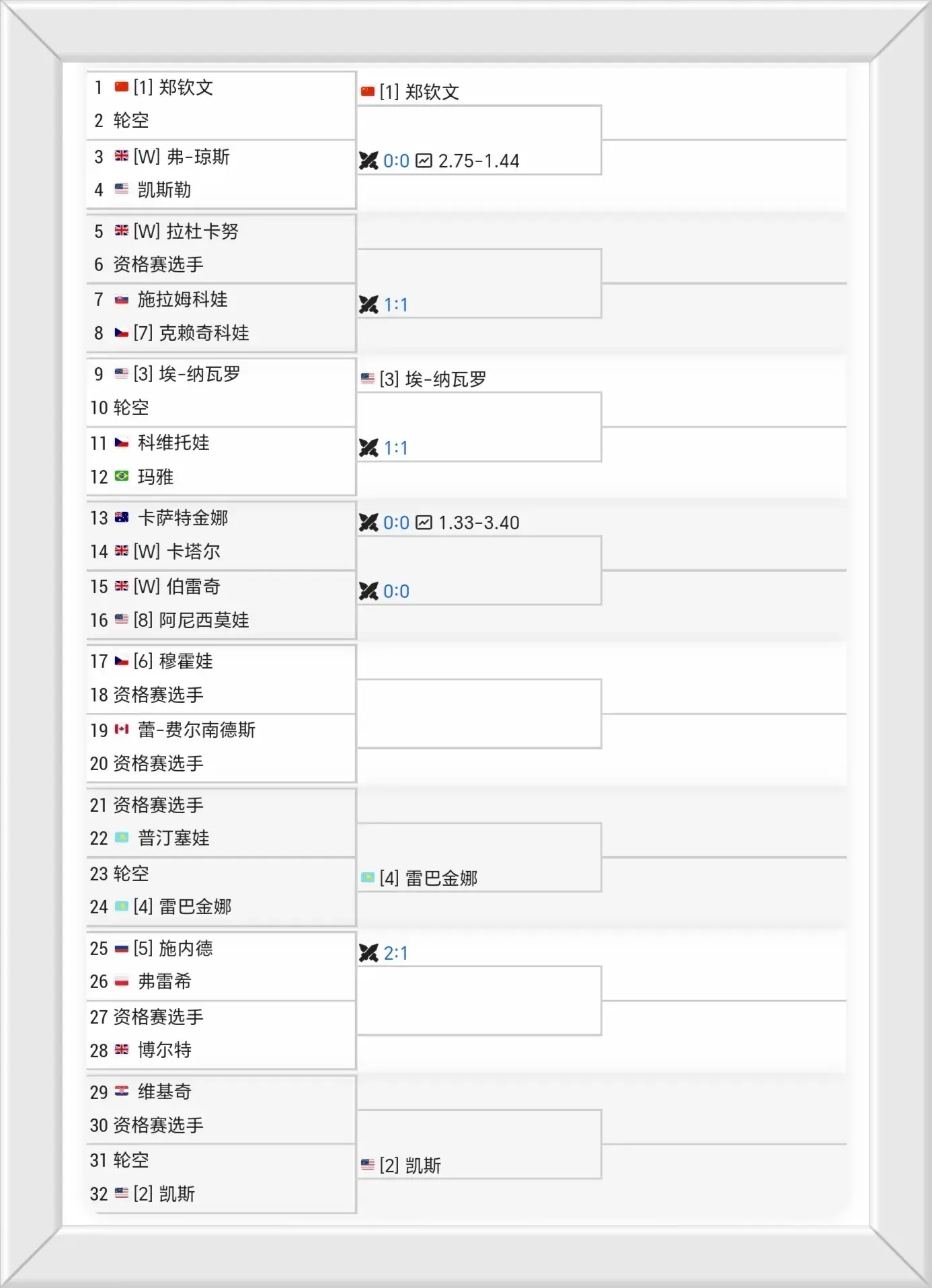Open odds chart icon next to 1.33-3.40
Screen dimensions: 932x1288
click(x=424, y=523)
